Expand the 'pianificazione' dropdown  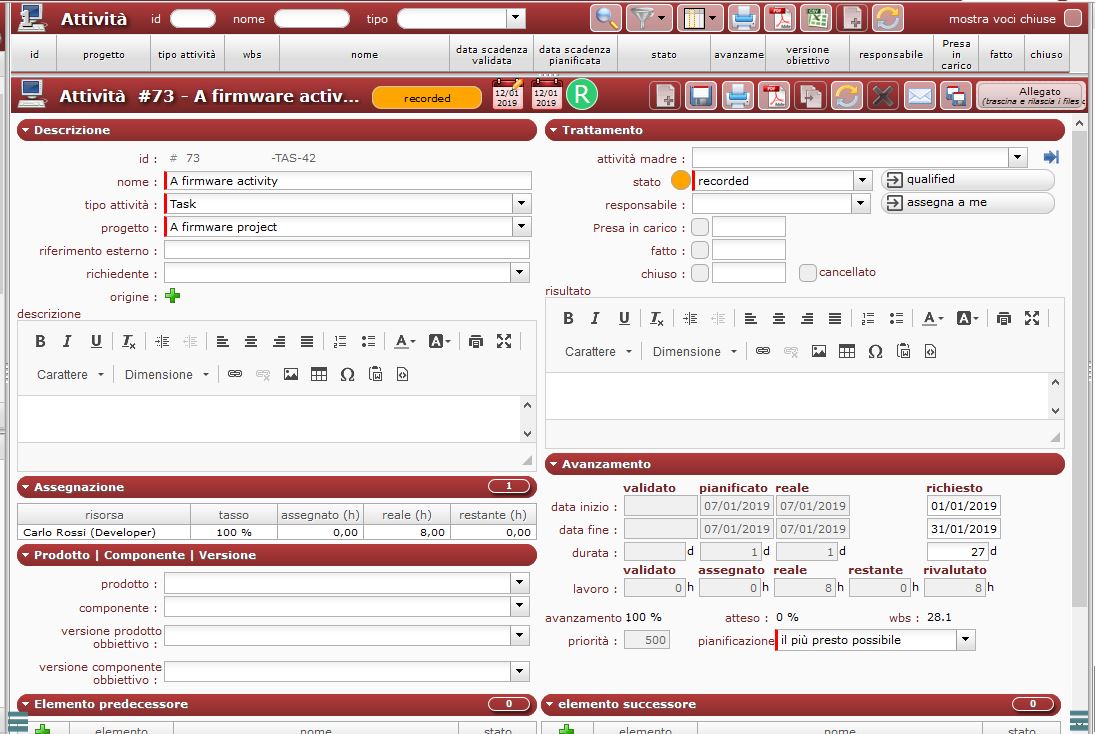point(965,640)
